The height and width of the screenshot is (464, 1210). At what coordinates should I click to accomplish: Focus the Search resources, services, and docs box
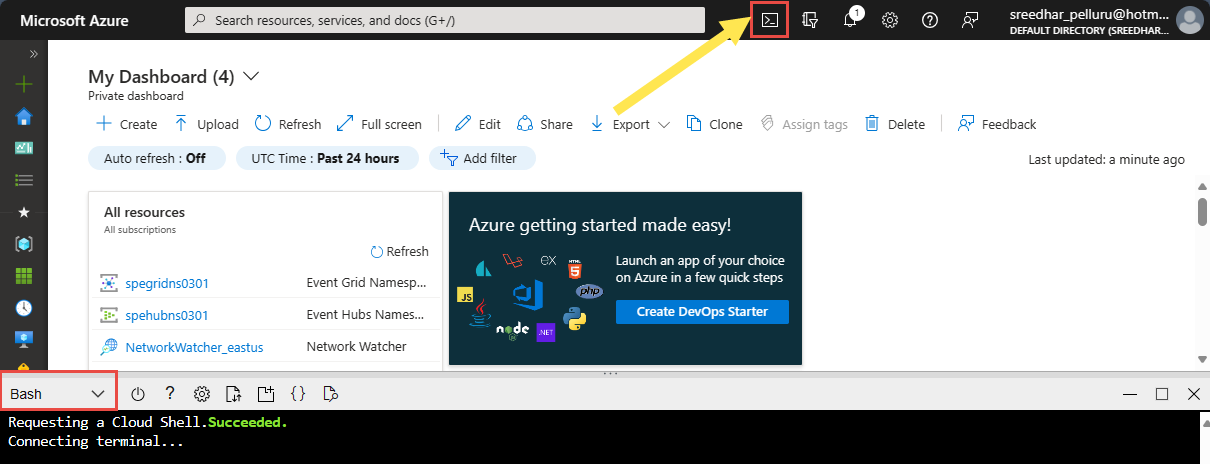445,20
